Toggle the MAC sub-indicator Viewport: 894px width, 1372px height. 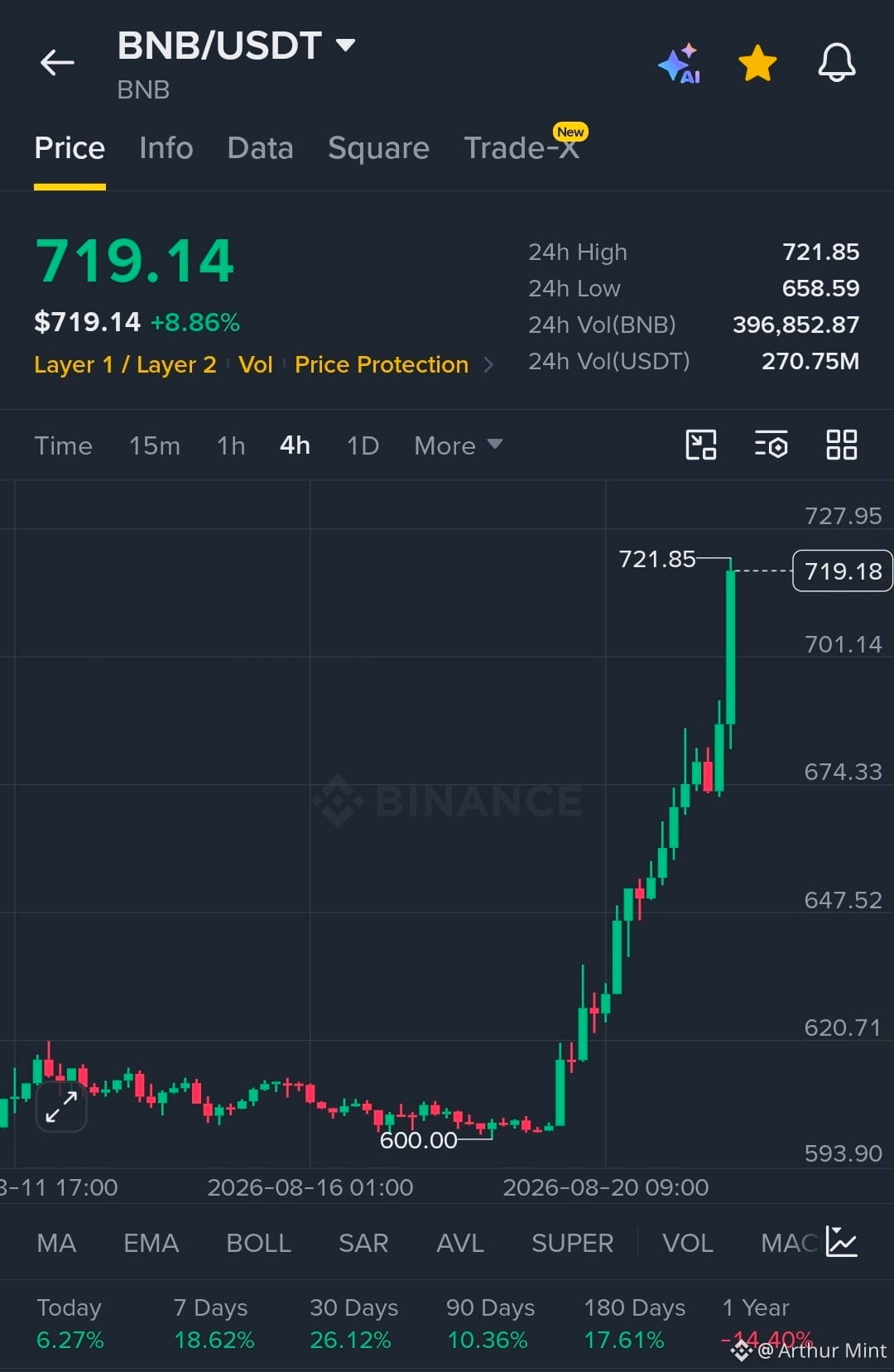pyautogui.click(x=789, y=1243)
